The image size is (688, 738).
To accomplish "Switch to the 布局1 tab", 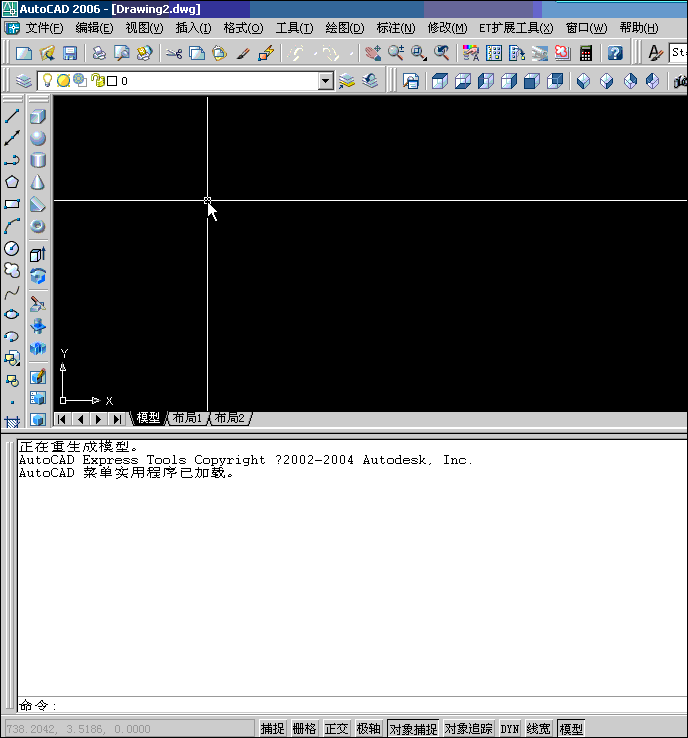I will pyautogui.click(x=187, y=418).
